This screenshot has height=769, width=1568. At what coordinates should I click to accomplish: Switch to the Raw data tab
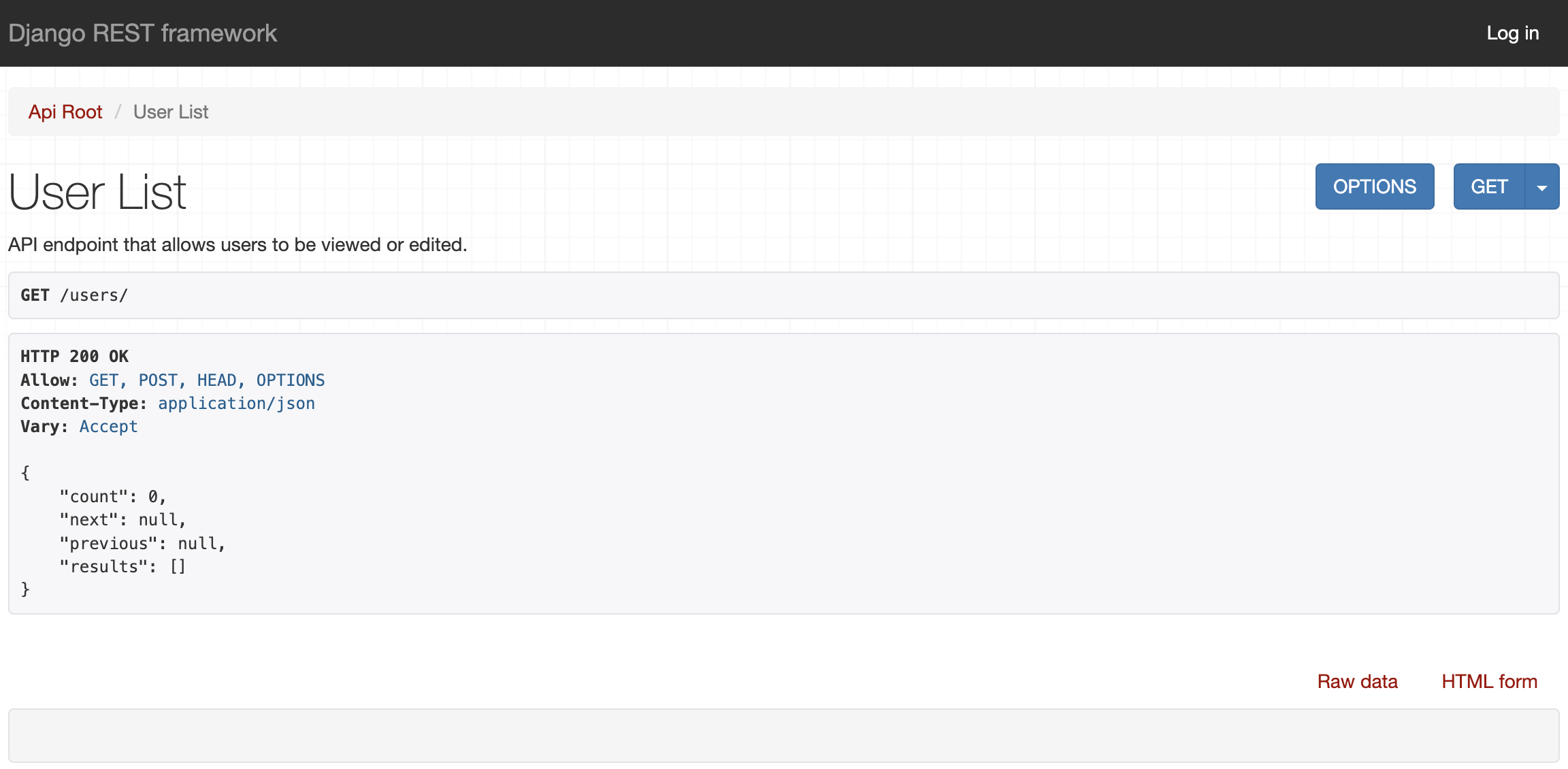pos(1357,681)
